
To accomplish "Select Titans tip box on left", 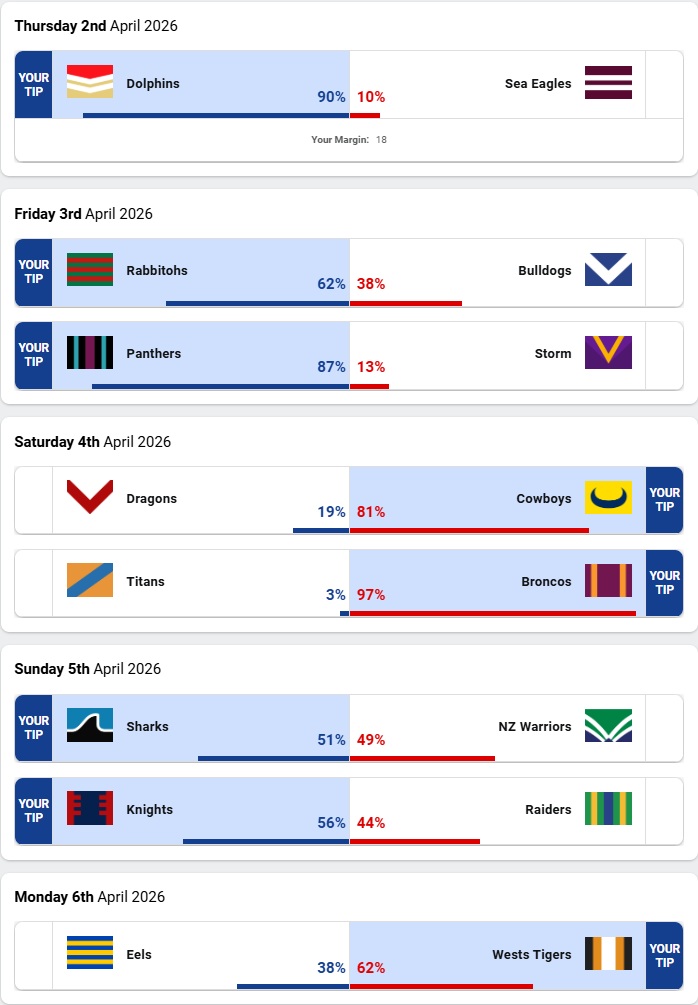I will pos(34,582).
